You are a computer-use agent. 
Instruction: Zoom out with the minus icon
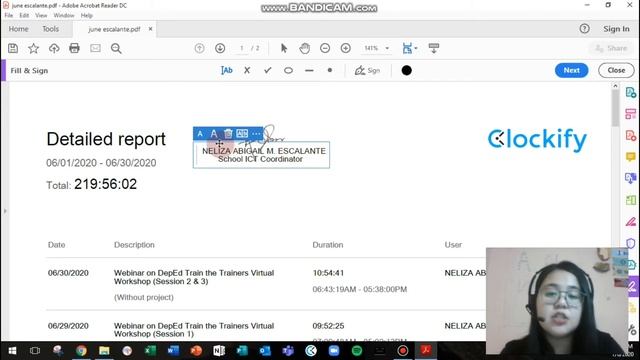pyautogui.click(x=325, y=48)
